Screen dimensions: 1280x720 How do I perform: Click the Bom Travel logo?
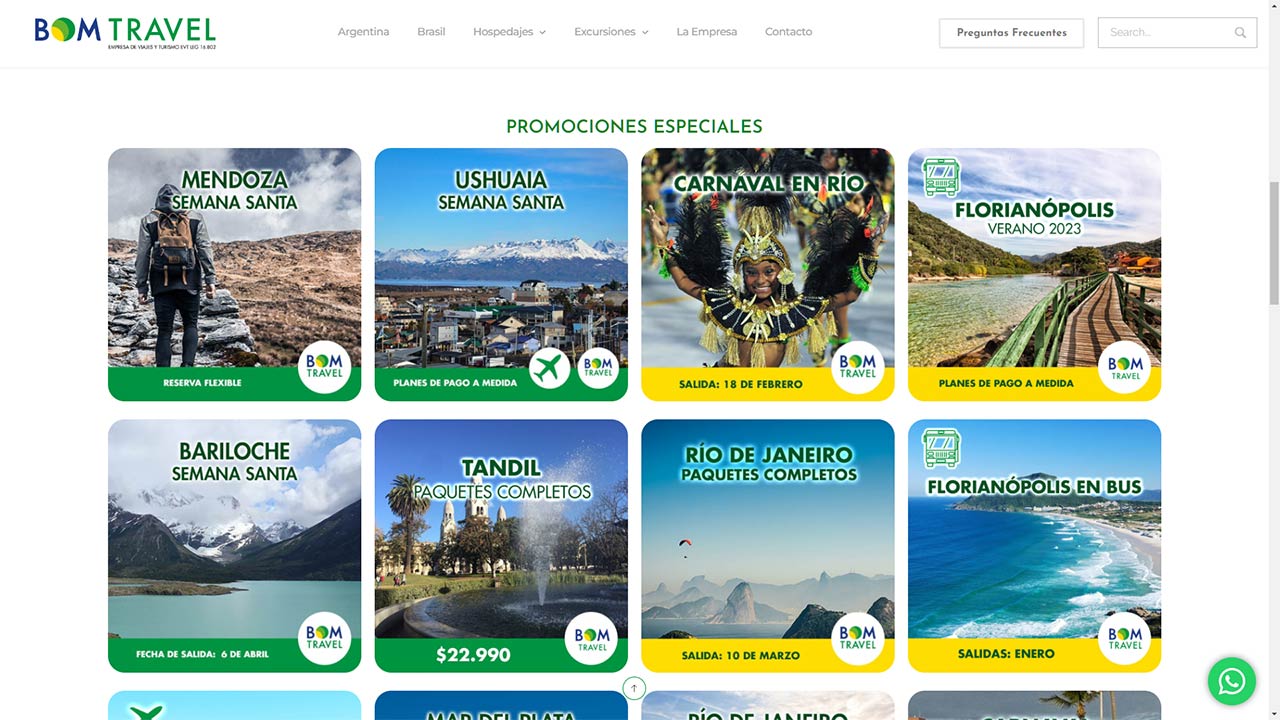(125, 33)
